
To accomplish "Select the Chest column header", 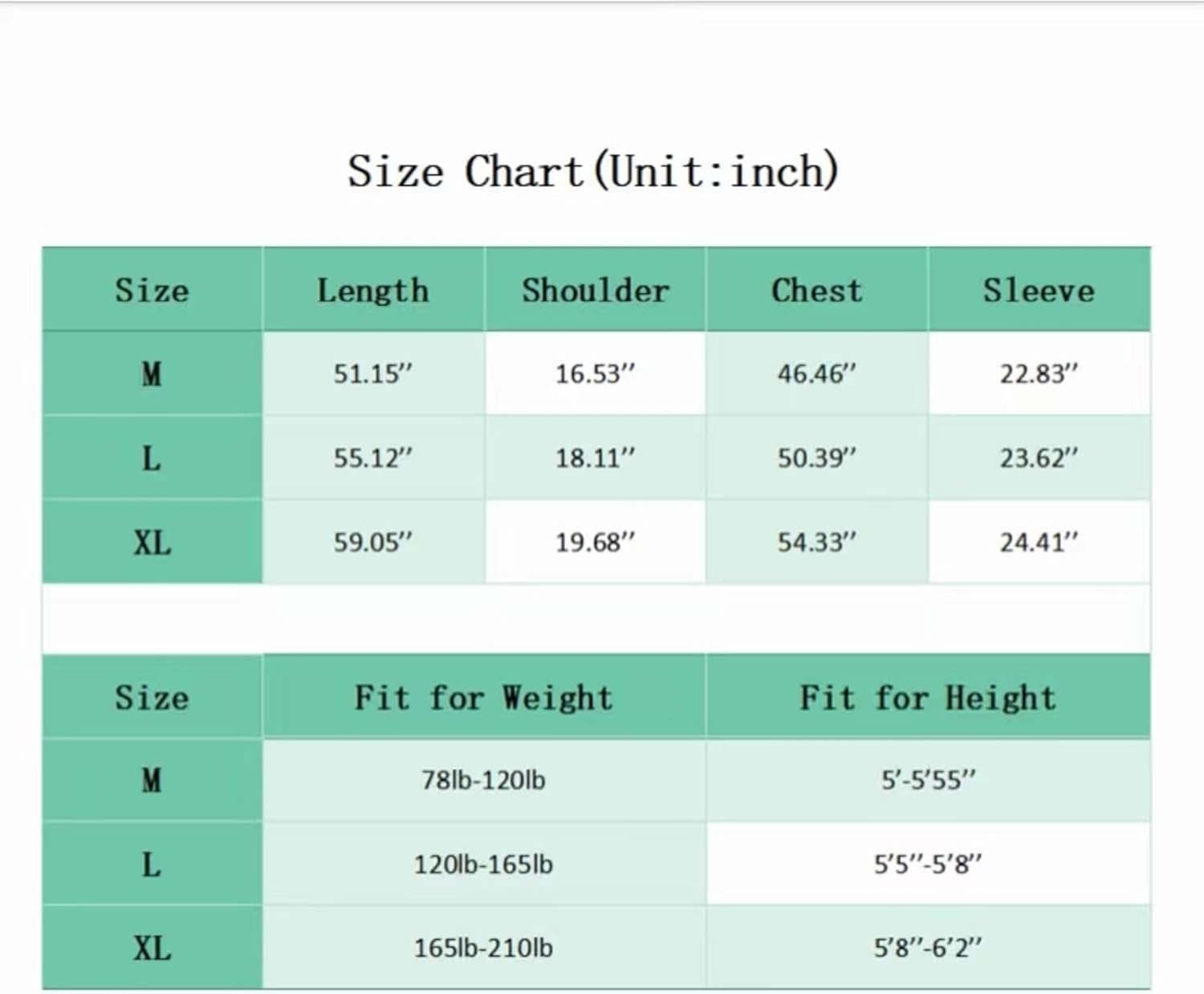I will pos(817,290).
